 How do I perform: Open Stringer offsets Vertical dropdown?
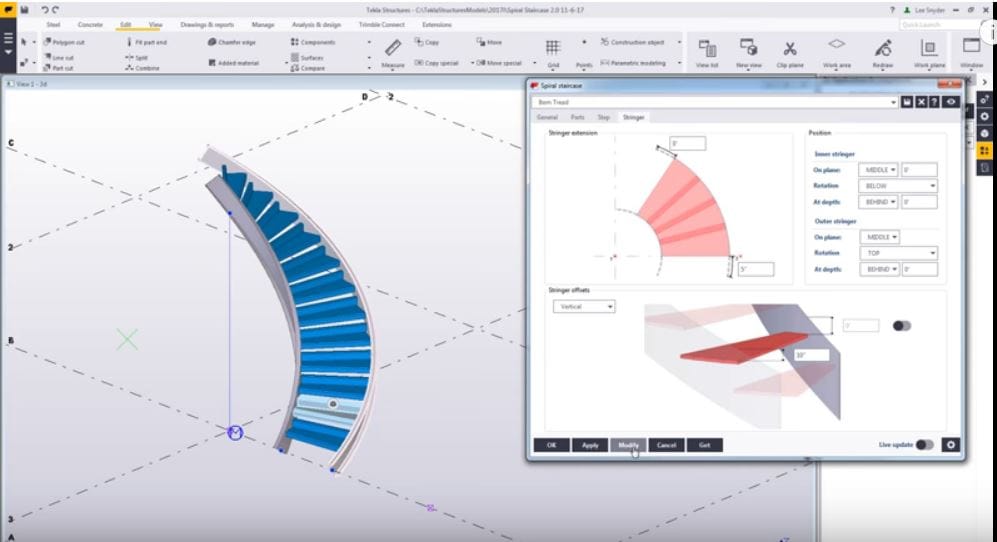point(584,307)
